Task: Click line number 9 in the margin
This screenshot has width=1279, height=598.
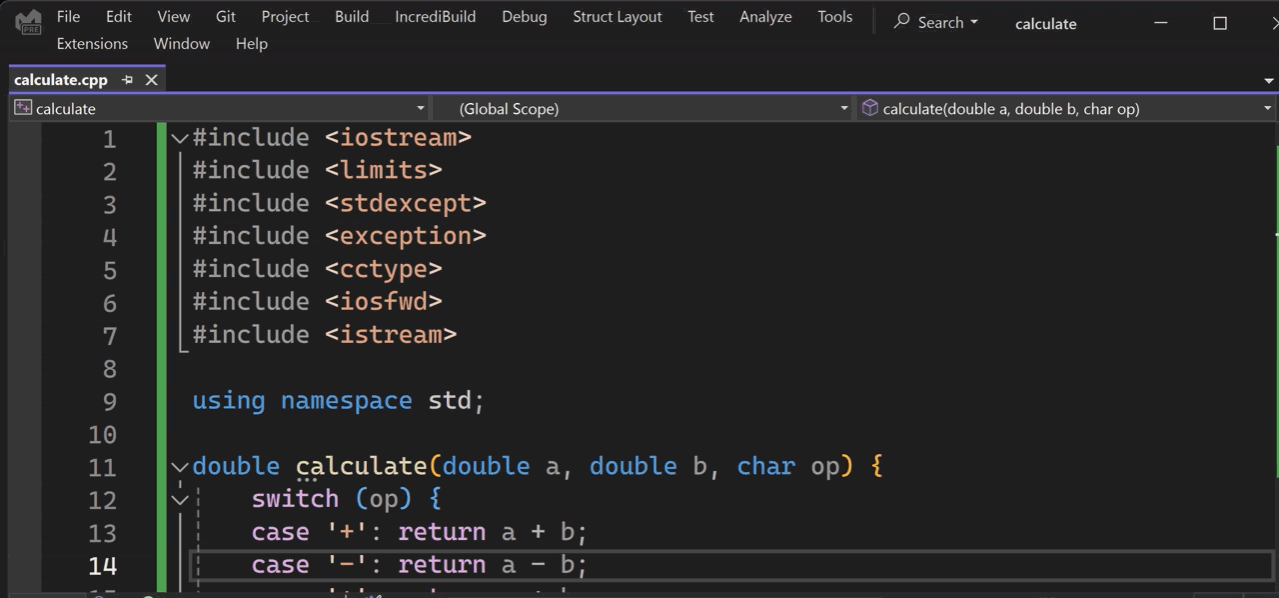Action: click(x=109, y=402)
